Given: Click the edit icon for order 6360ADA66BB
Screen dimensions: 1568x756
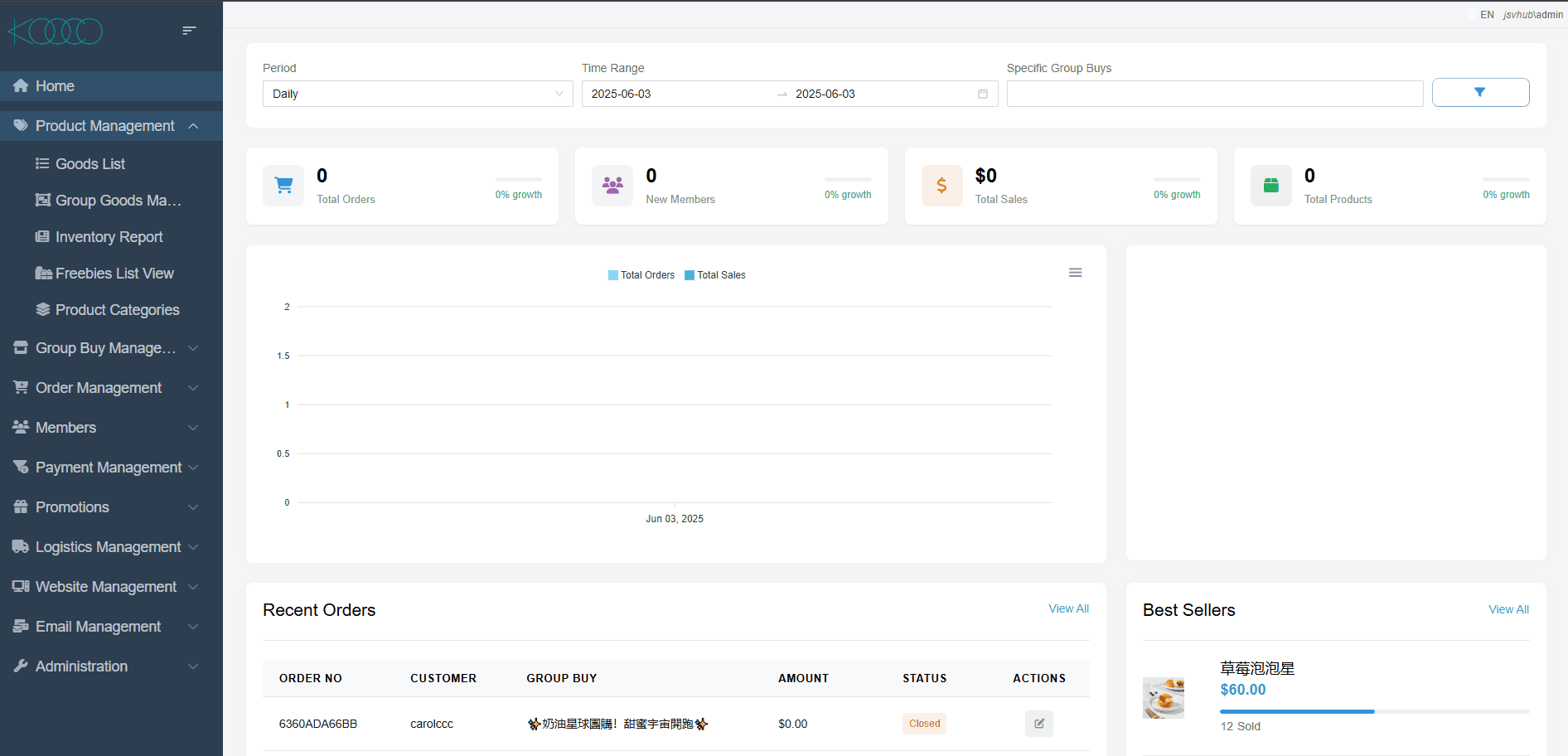Looking at the screenshot, I should pos(1038,724).
